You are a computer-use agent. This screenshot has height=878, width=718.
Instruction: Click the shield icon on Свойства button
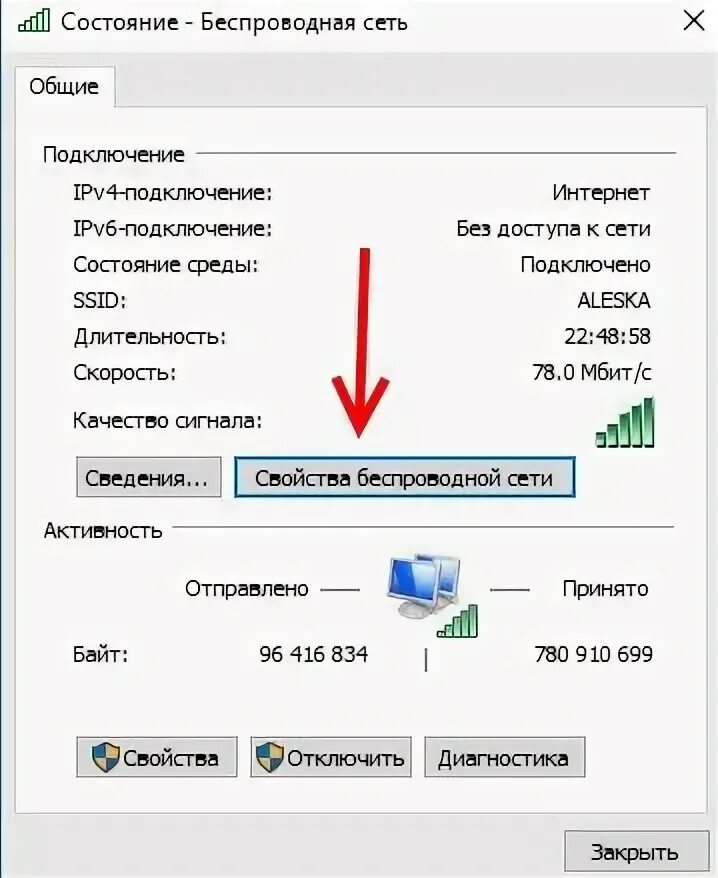[x=105, y=758]
